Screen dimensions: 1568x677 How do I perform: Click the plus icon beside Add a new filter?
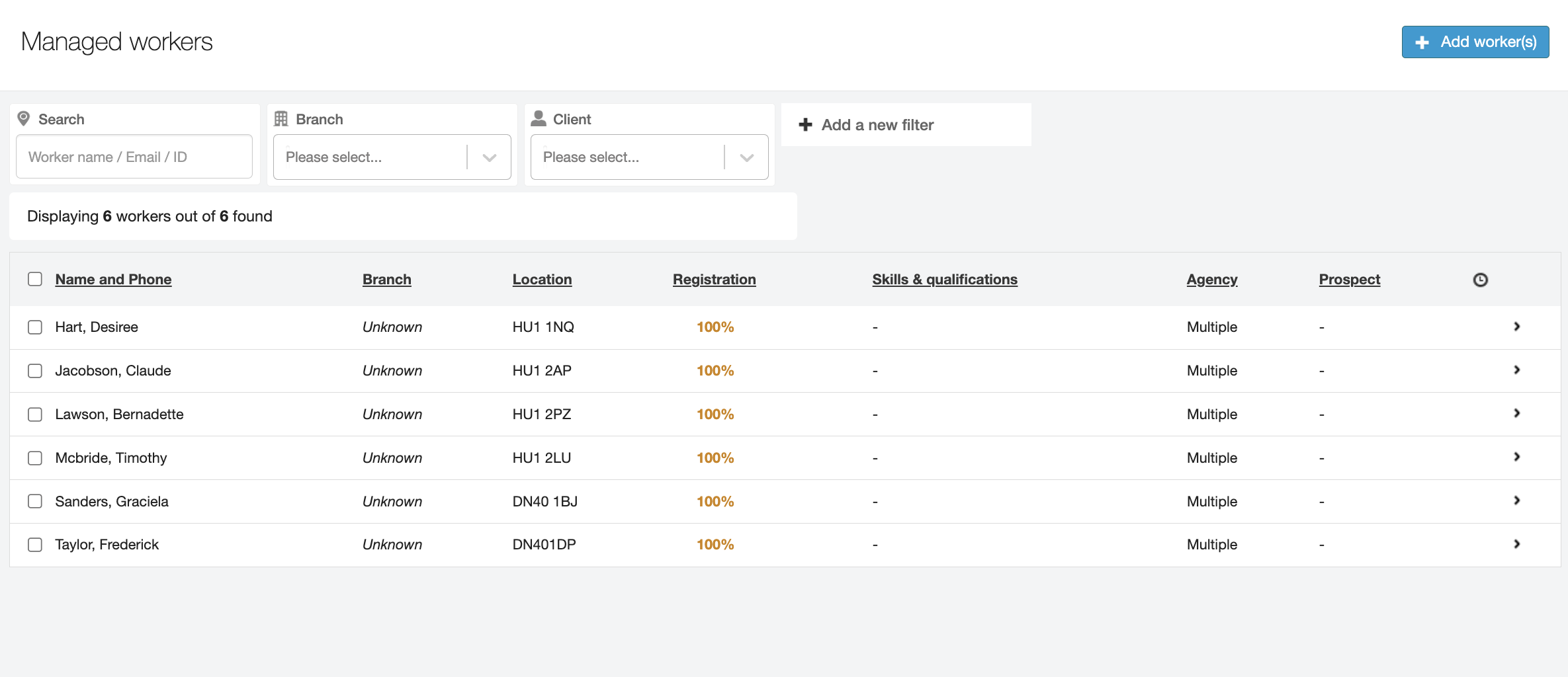(805, 125)
